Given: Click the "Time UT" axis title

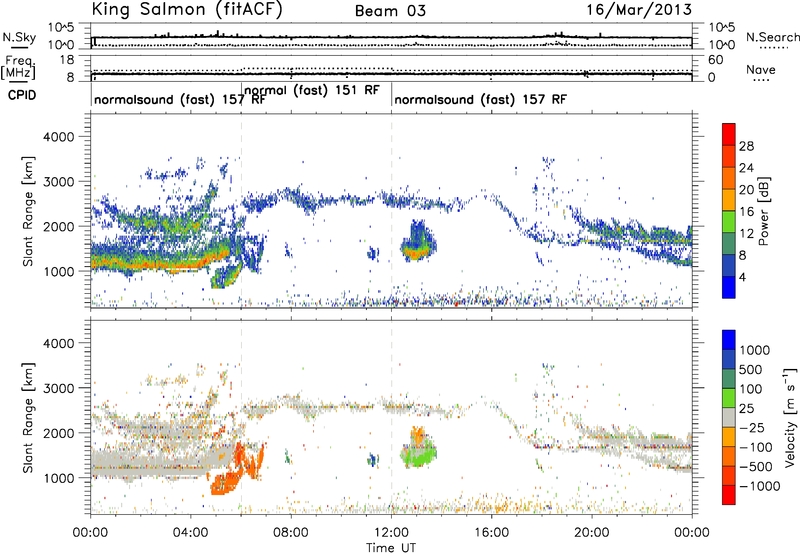Looking at the screenshot, I should 391,547.
